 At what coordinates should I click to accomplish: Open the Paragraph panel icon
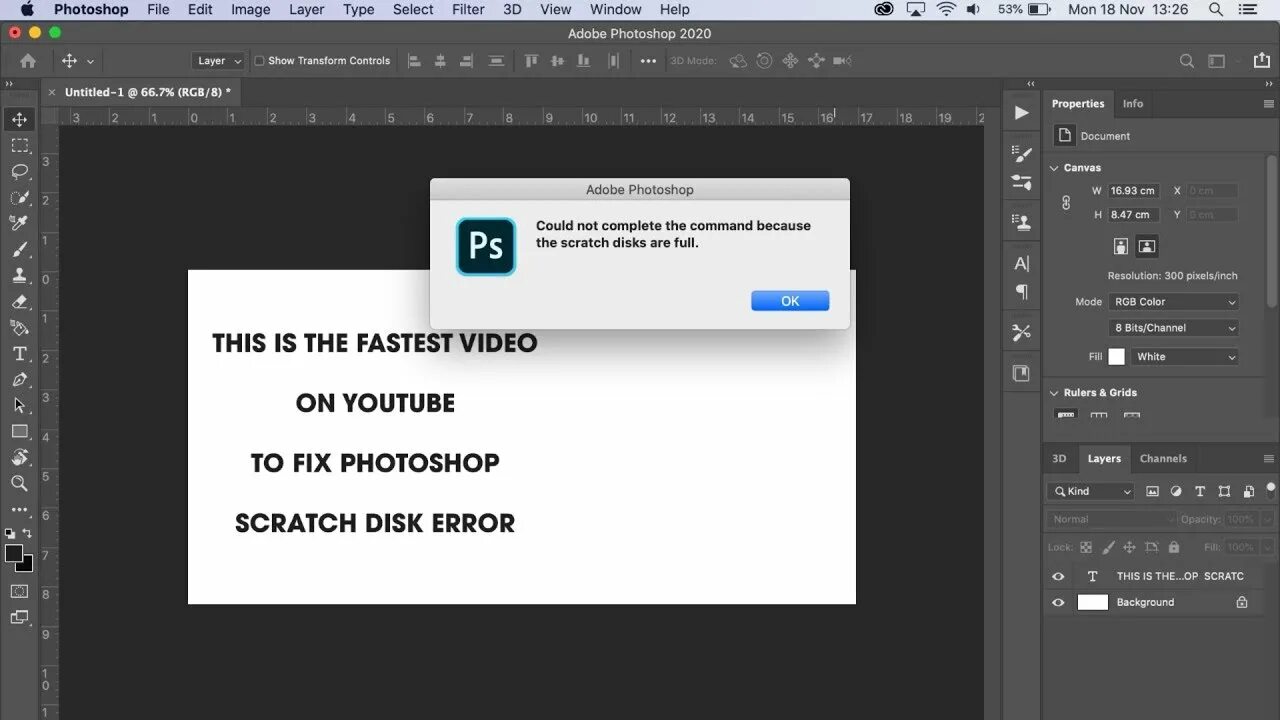point(1021,292)
